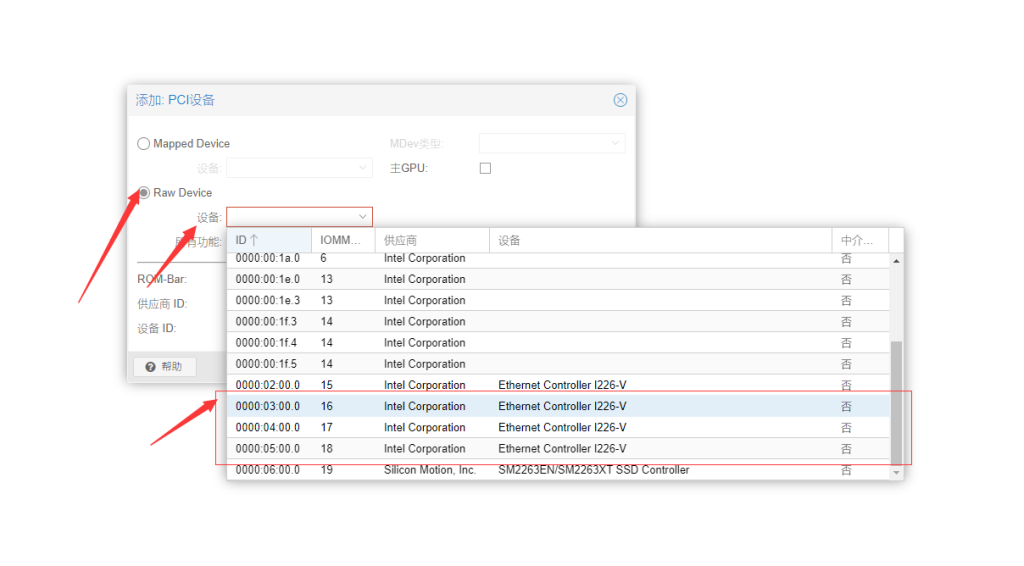Click the 中介 column header
The image size is (1024, 566).
858,241
